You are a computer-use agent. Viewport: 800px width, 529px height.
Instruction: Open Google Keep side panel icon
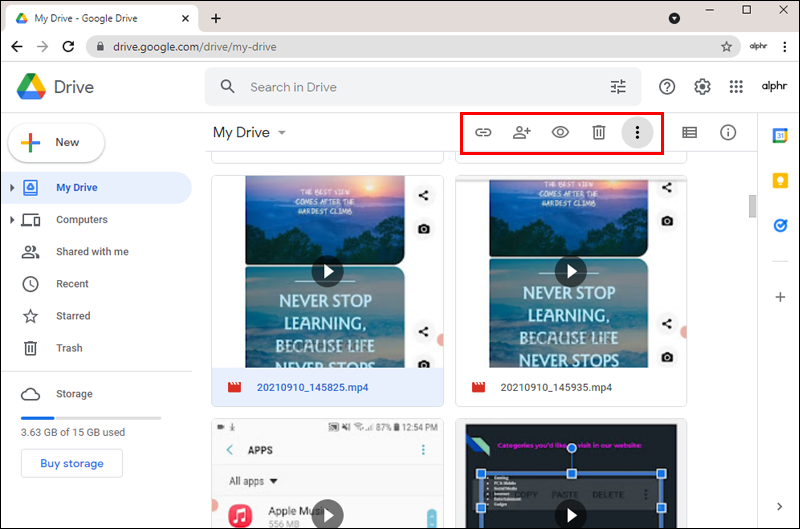coord(780,181)
